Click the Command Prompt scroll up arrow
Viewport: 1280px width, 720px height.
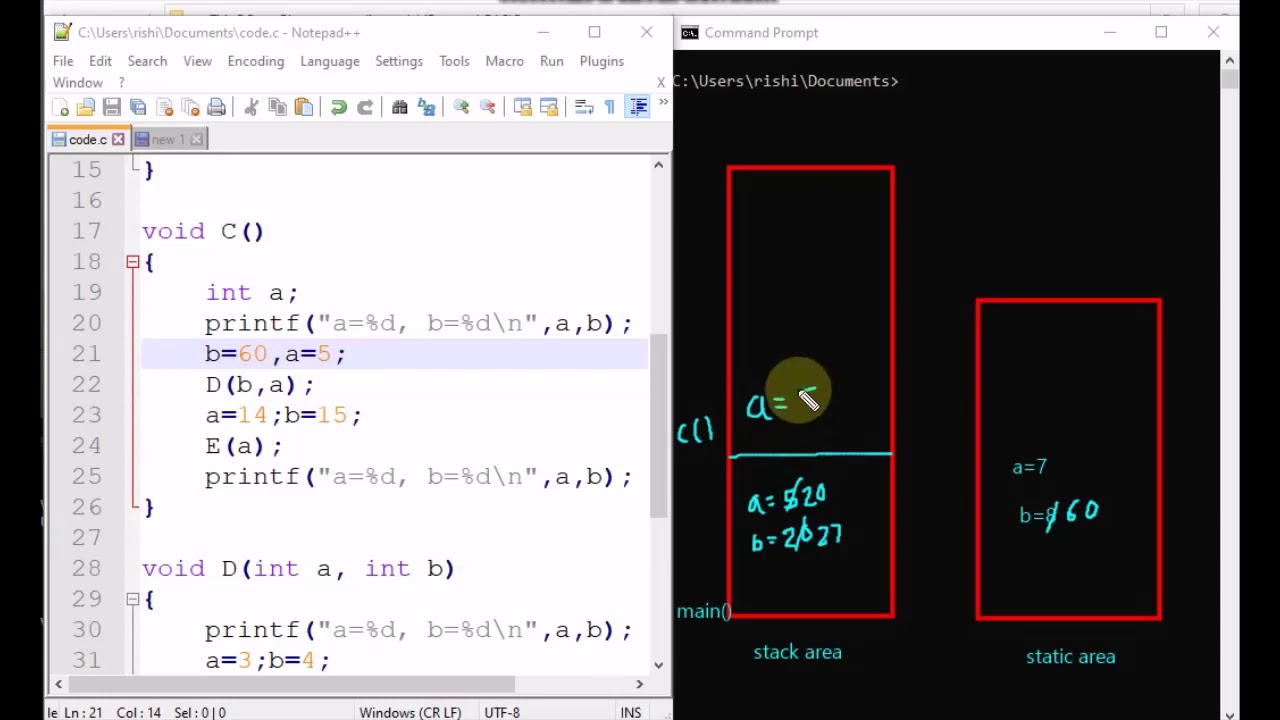[1229, 61]
